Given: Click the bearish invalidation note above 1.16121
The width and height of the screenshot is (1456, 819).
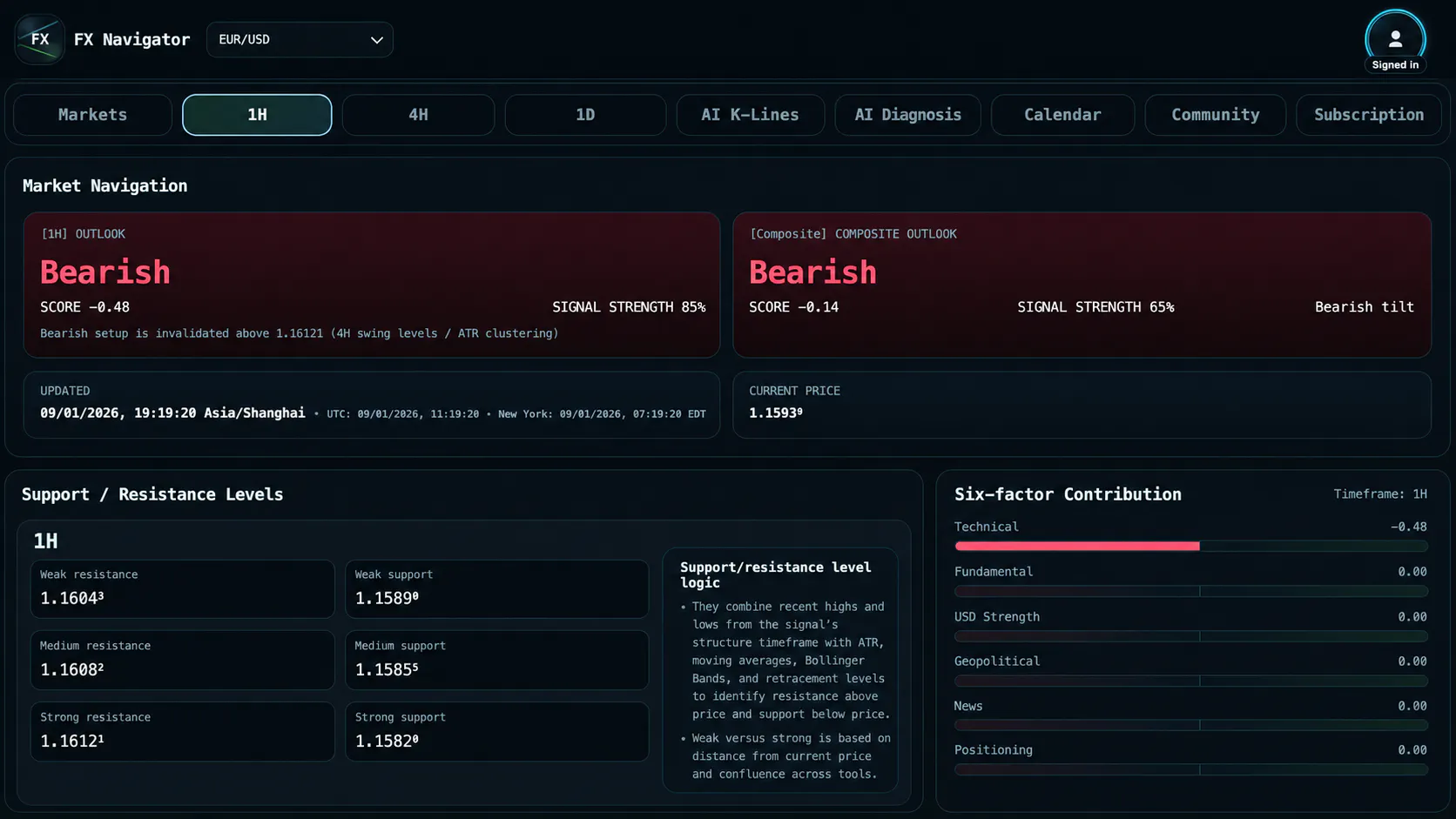Looking at the screenshot, I should click(x=300, y=333).
